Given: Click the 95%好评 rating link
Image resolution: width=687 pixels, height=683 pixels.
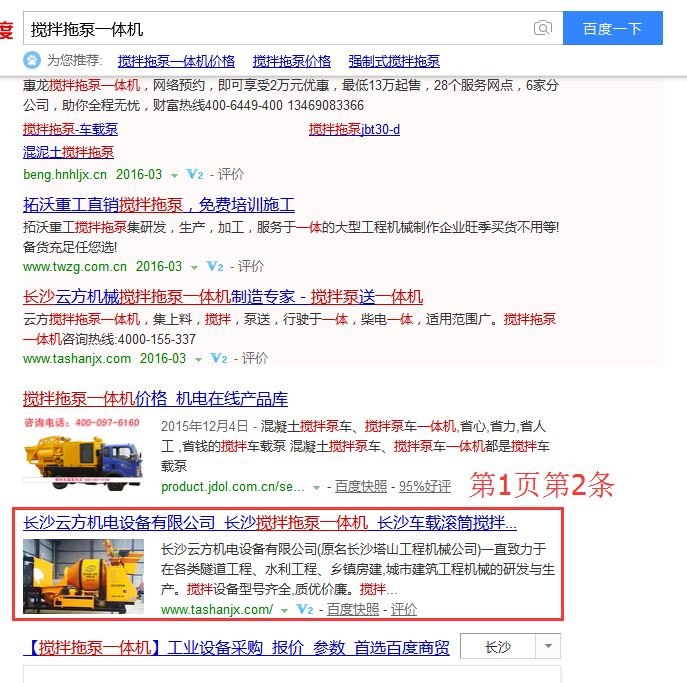Looking at the screenshot, I should click(x=425, y=487).
